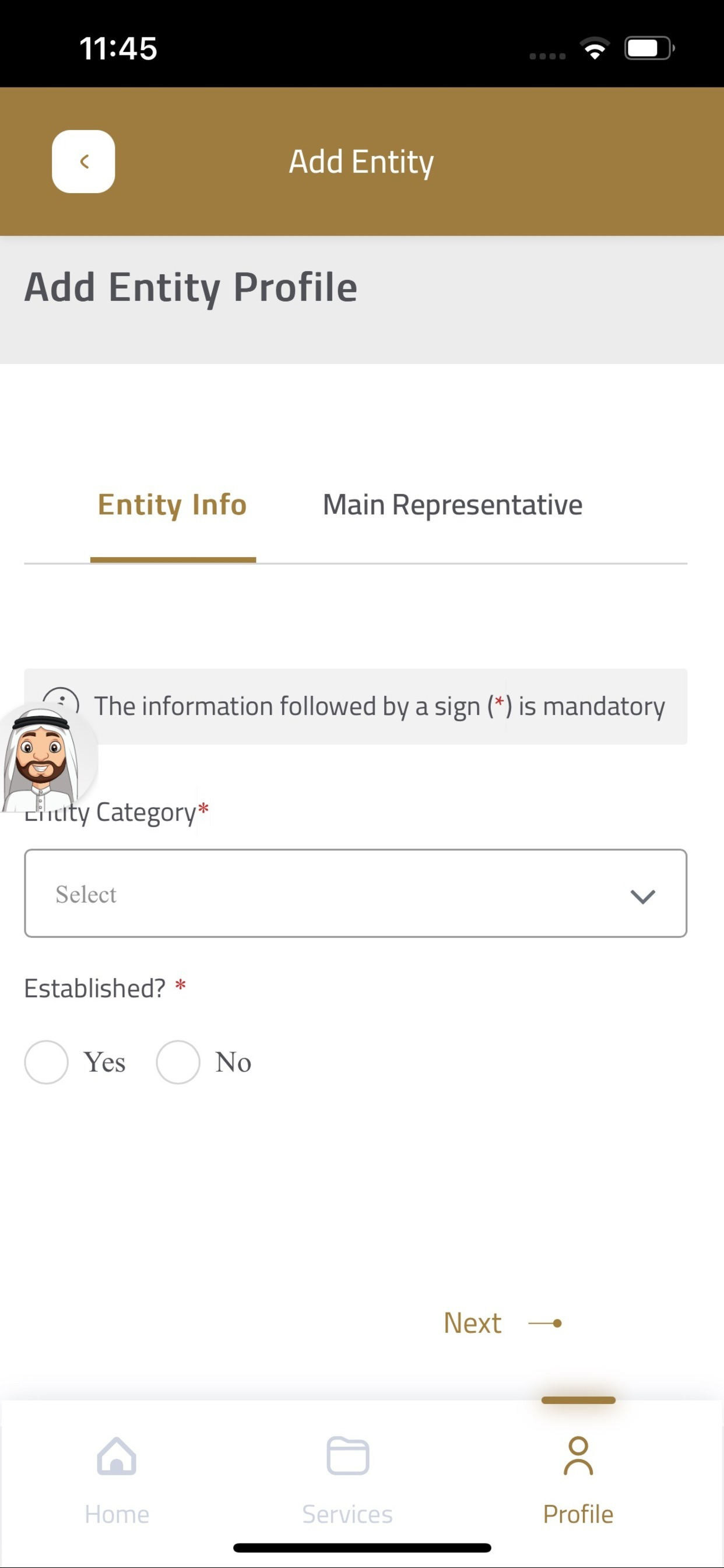Tap the Add Entity Profile heading
Viewport: 724px width, 1568px height.
[191, 288]
